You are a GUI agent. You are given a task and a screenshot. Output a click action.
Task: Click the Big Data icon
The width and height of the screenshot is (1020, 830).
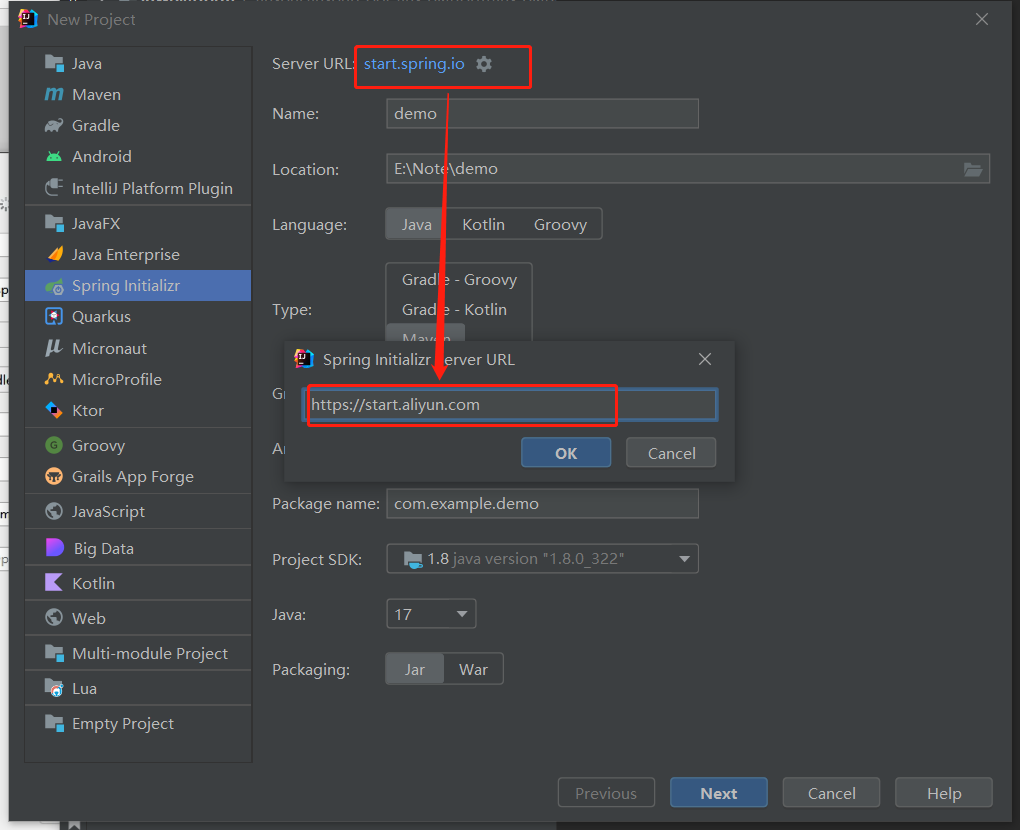pos(55,548)
